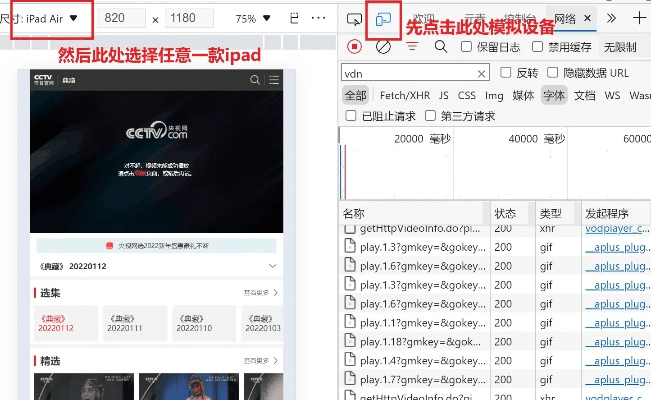Filter requests by 媒体 type
651x400 pixels.
(523, 96)
